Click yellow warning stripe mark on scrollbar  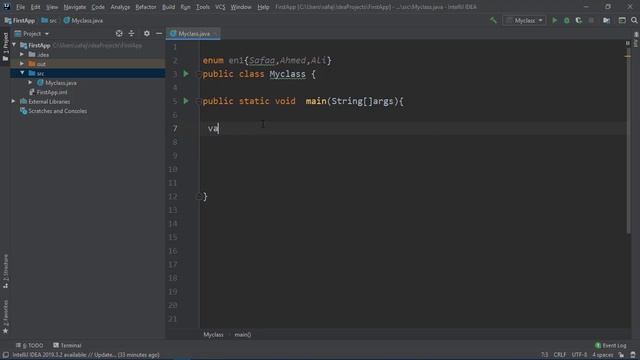tap(628, 56)
